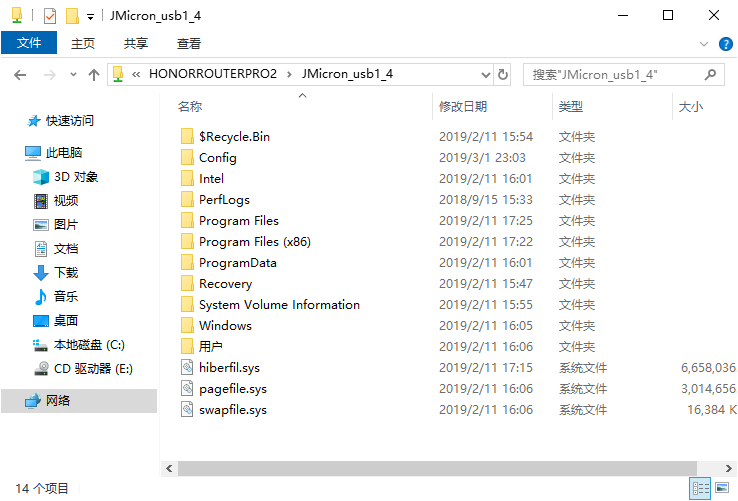Select the hiberfil.sys file icon
This screenshot has height=501, width=738.
(187, 368)
